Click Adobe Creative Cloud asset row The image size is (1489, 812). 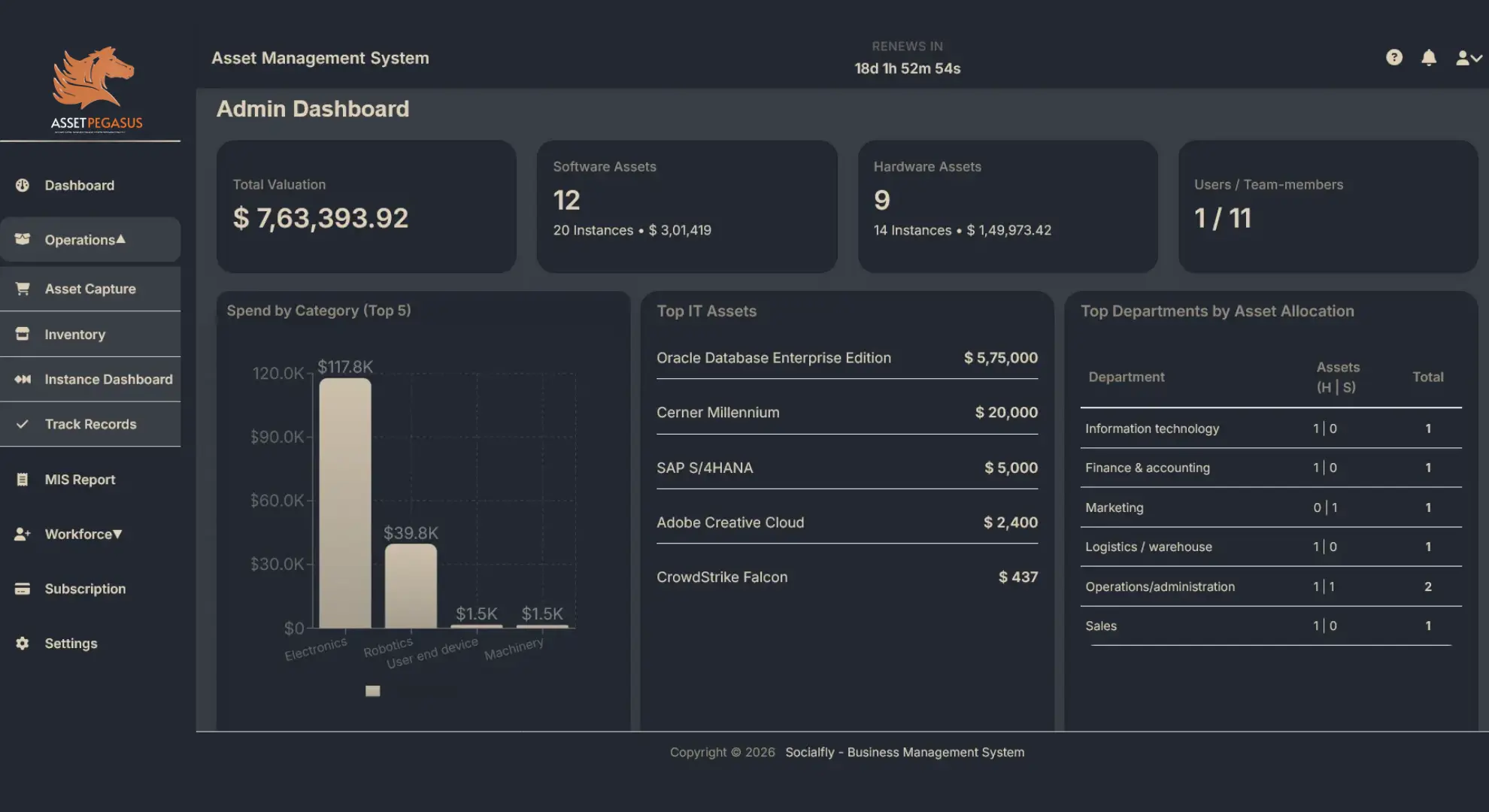coord(847,523)
